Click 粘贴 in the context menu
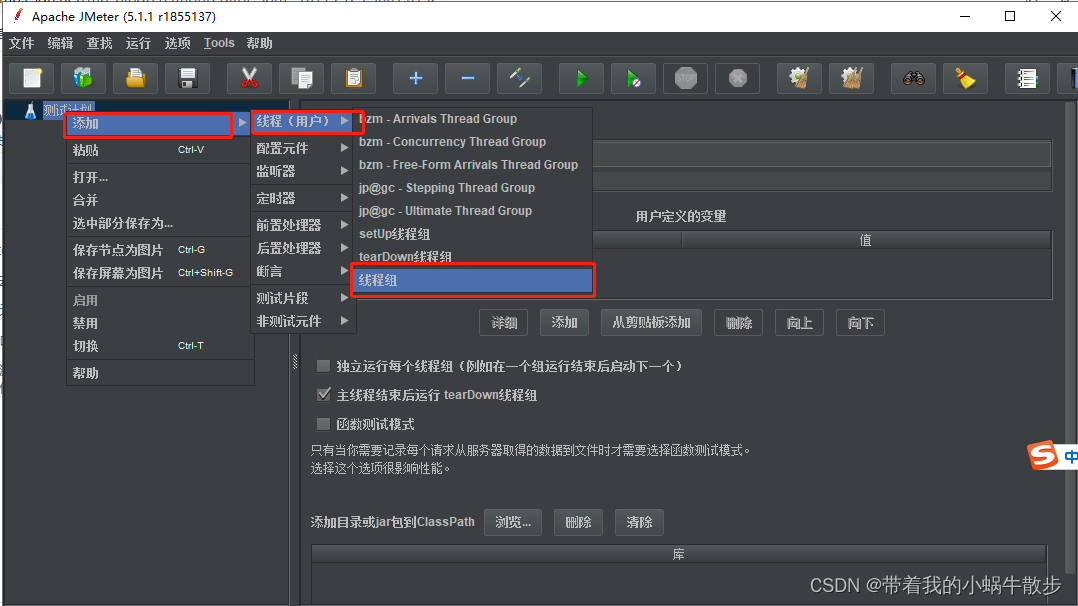Image resolution: width=1078 pixels, height=606 pixels. click(160, 150)
